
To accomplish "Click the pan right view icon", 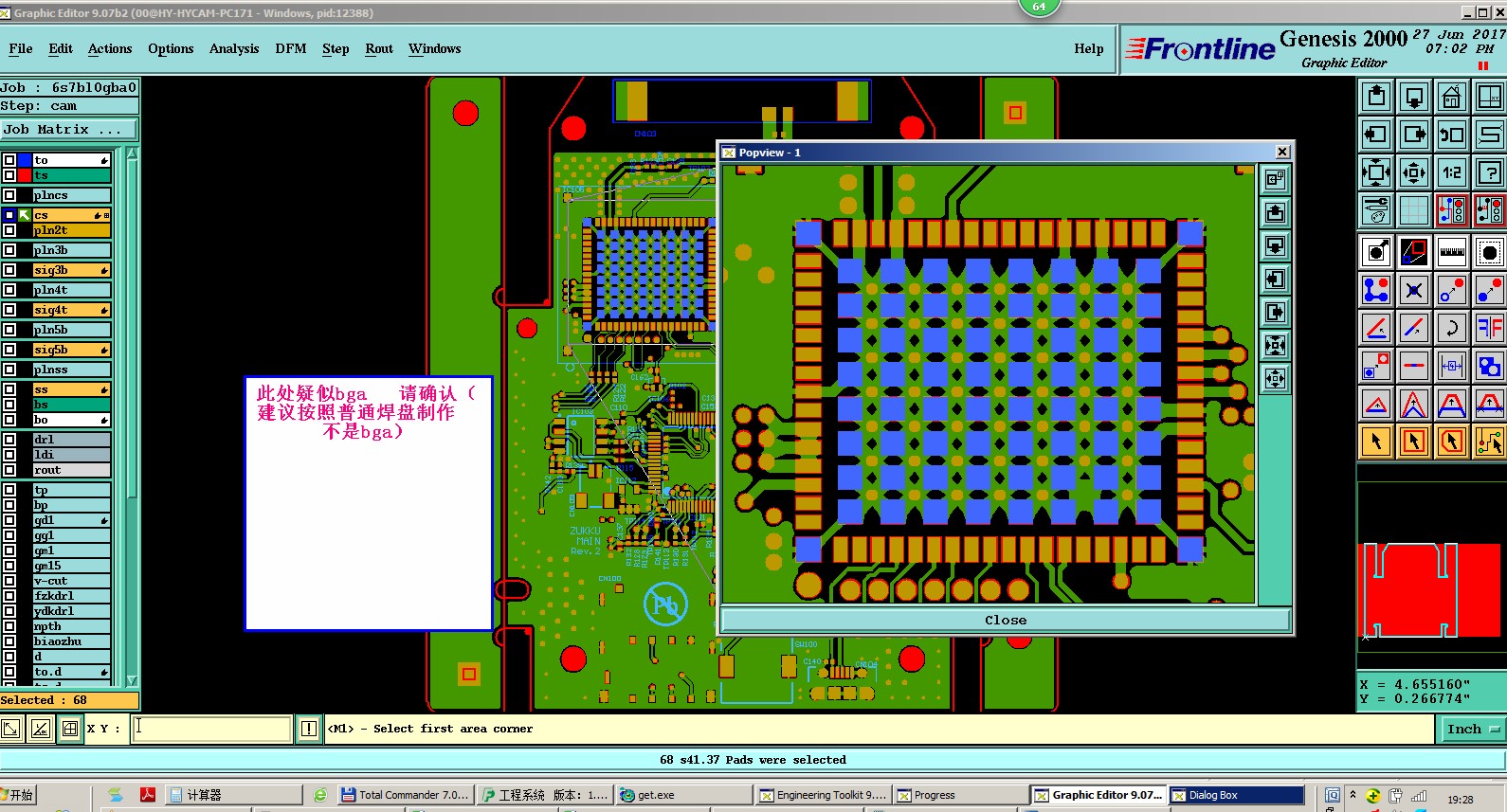I will click(1414, 135).
